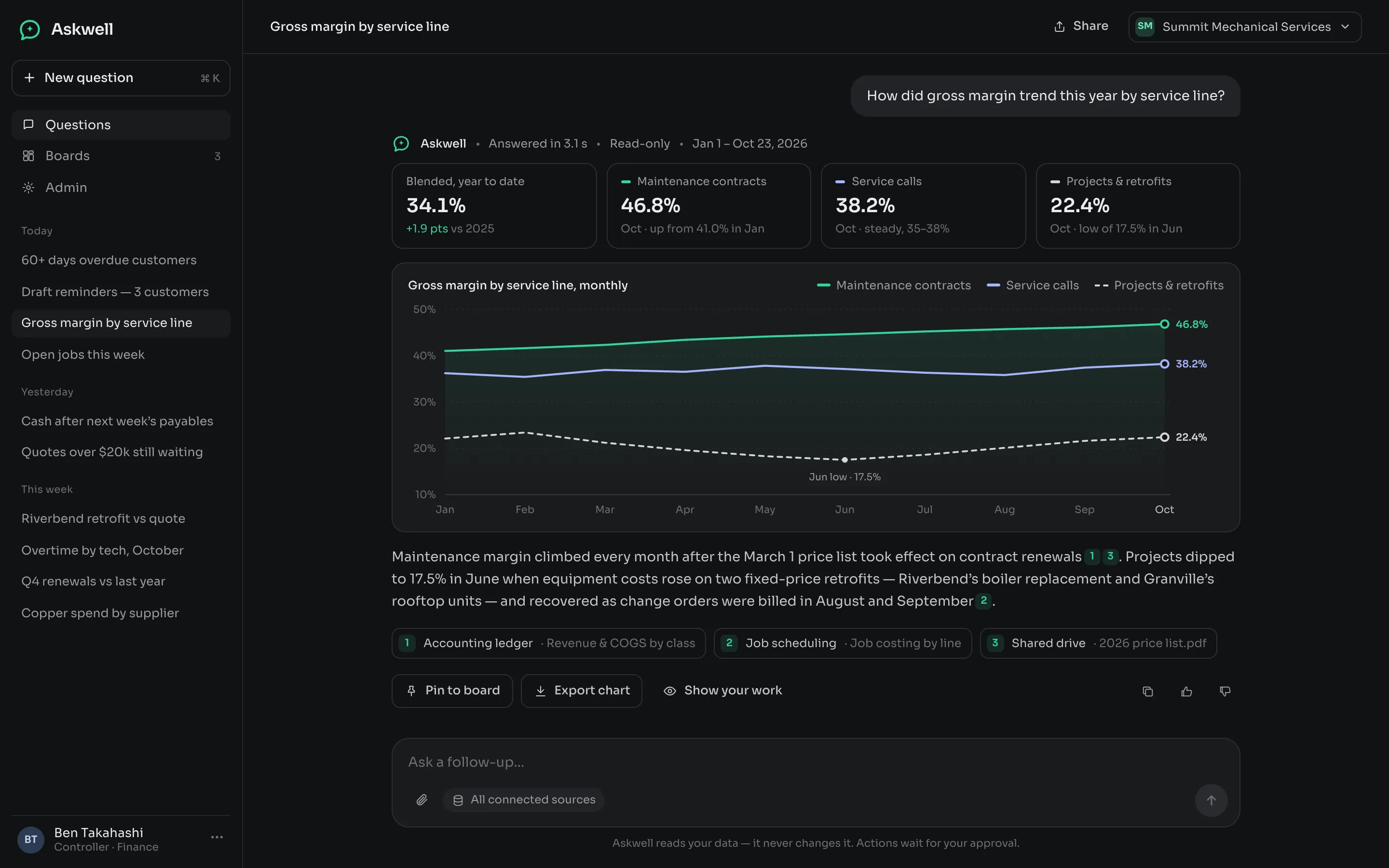The height and width of the screenshot is (868, 1389).
Task: Toggle Projects & retrofits legend series
Action: point(1159,285)
